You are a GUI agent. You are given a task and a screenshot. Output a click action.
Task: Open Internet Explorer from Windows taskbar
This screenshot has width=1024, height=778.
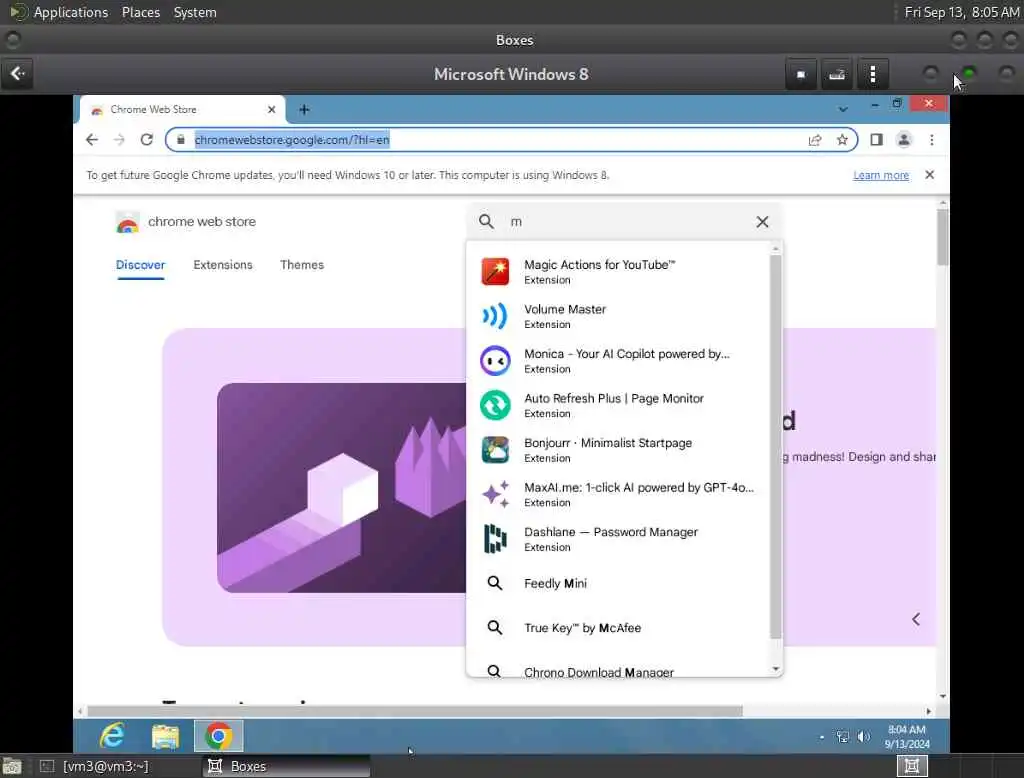112,736
